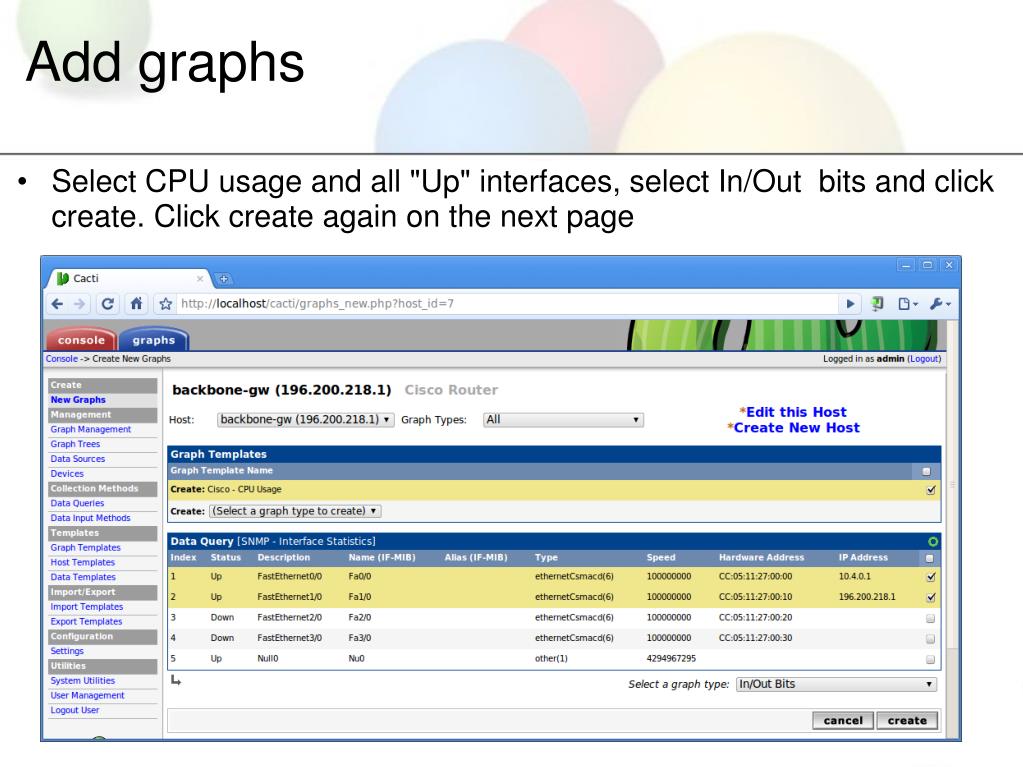The width and height of the screenshot is (1023, 767).
Task: Click the Status column header
Action: pos(226,558)
